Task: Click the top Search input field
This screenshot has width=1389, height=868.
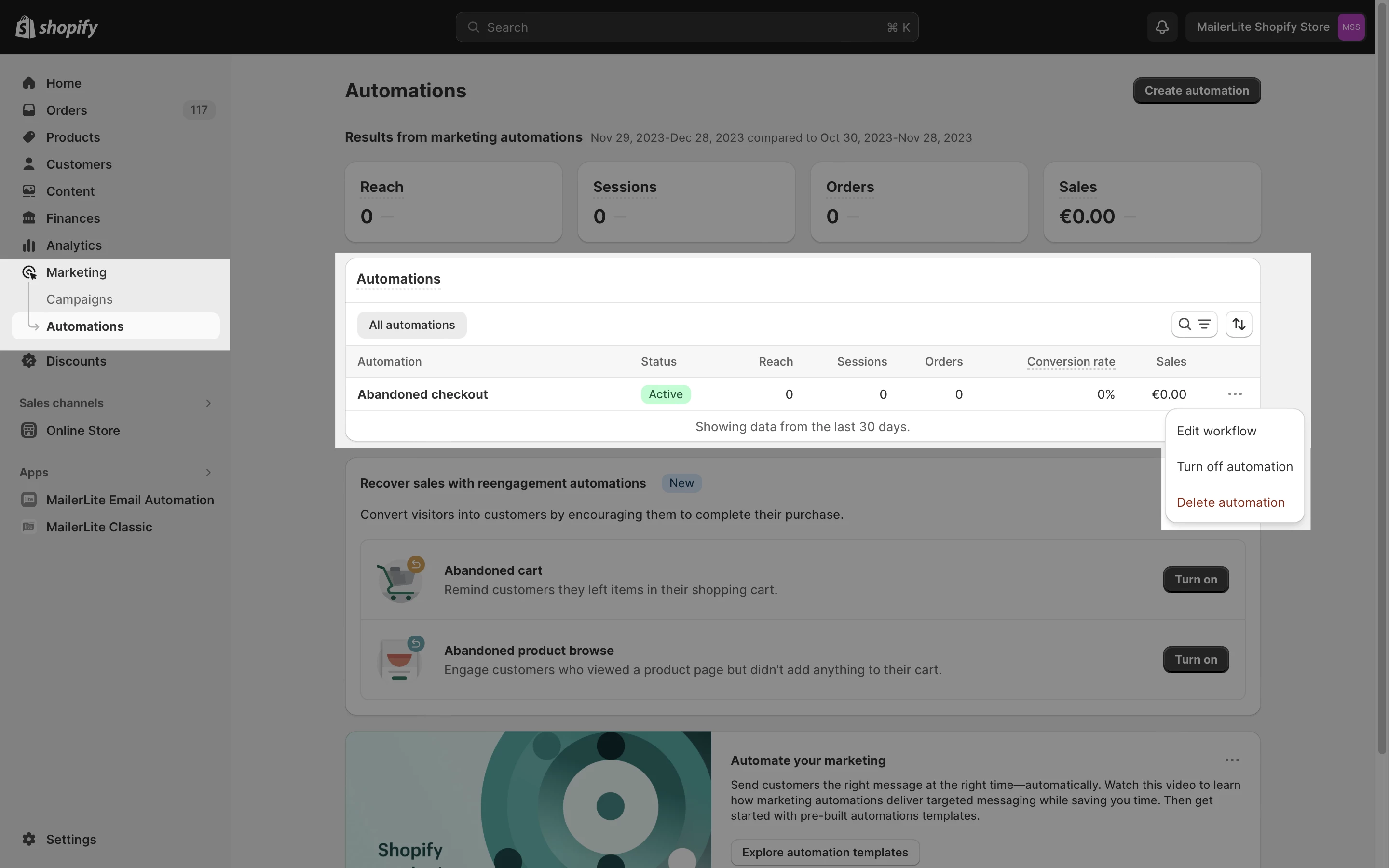Action: 686,27
